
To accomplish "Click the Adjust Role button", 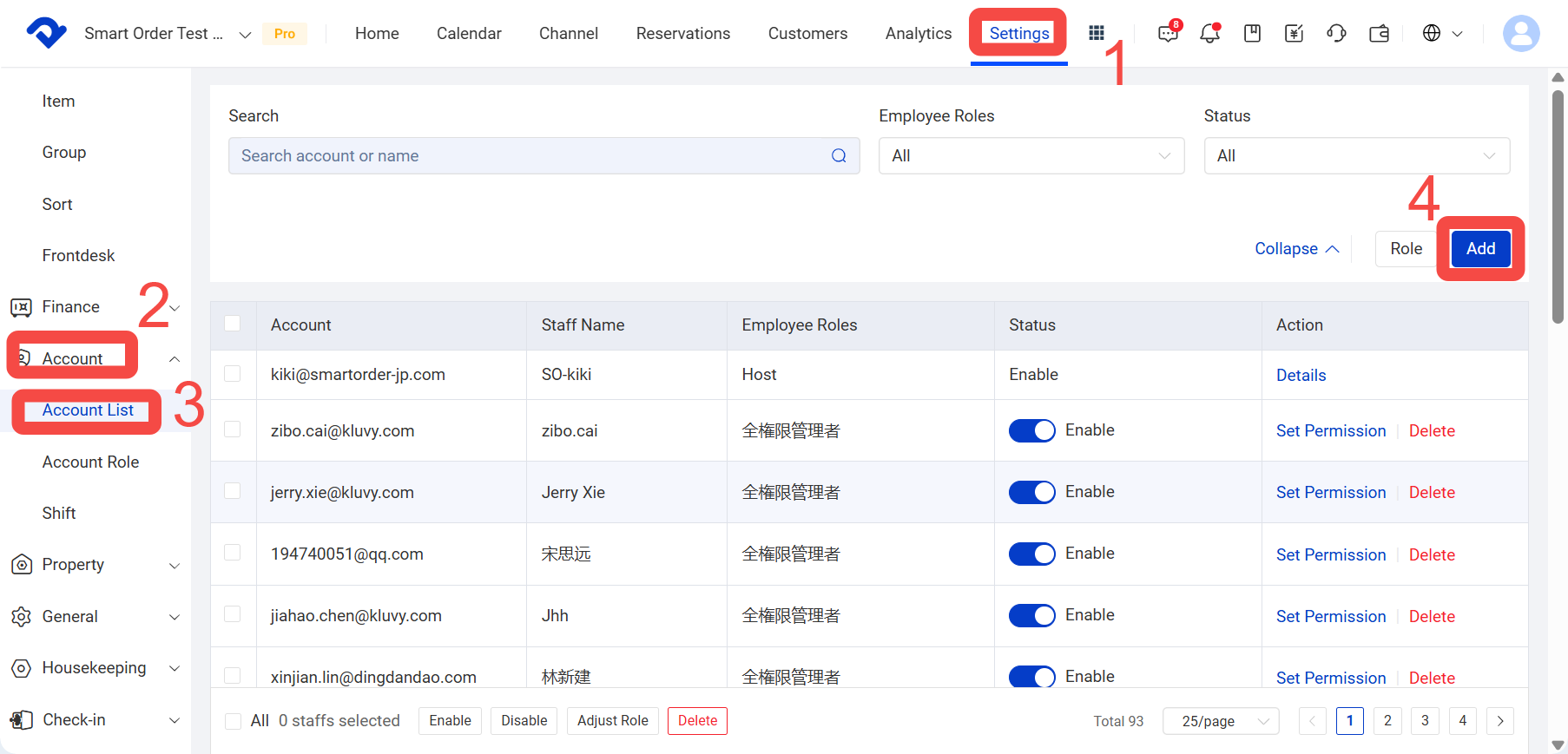I will (x=613, y=721).
